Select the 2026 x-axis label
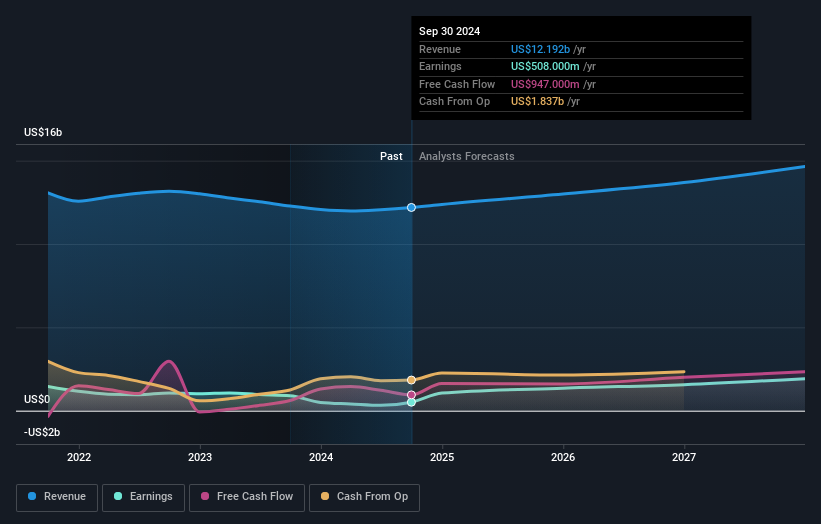Image resolution: width=821 pixels, height=524 pixels. 563,458
